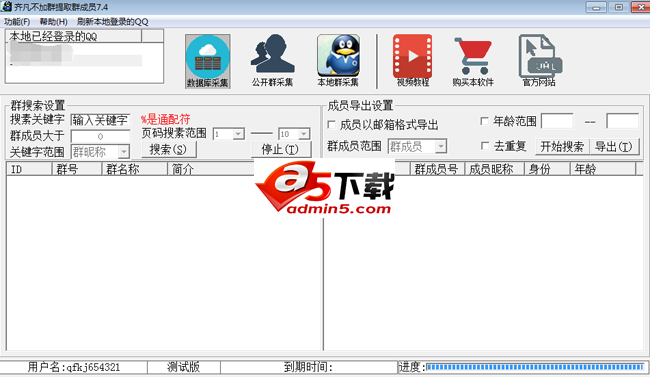
Task: Click the 停止(T) button
Action: (x=281, y=149)
